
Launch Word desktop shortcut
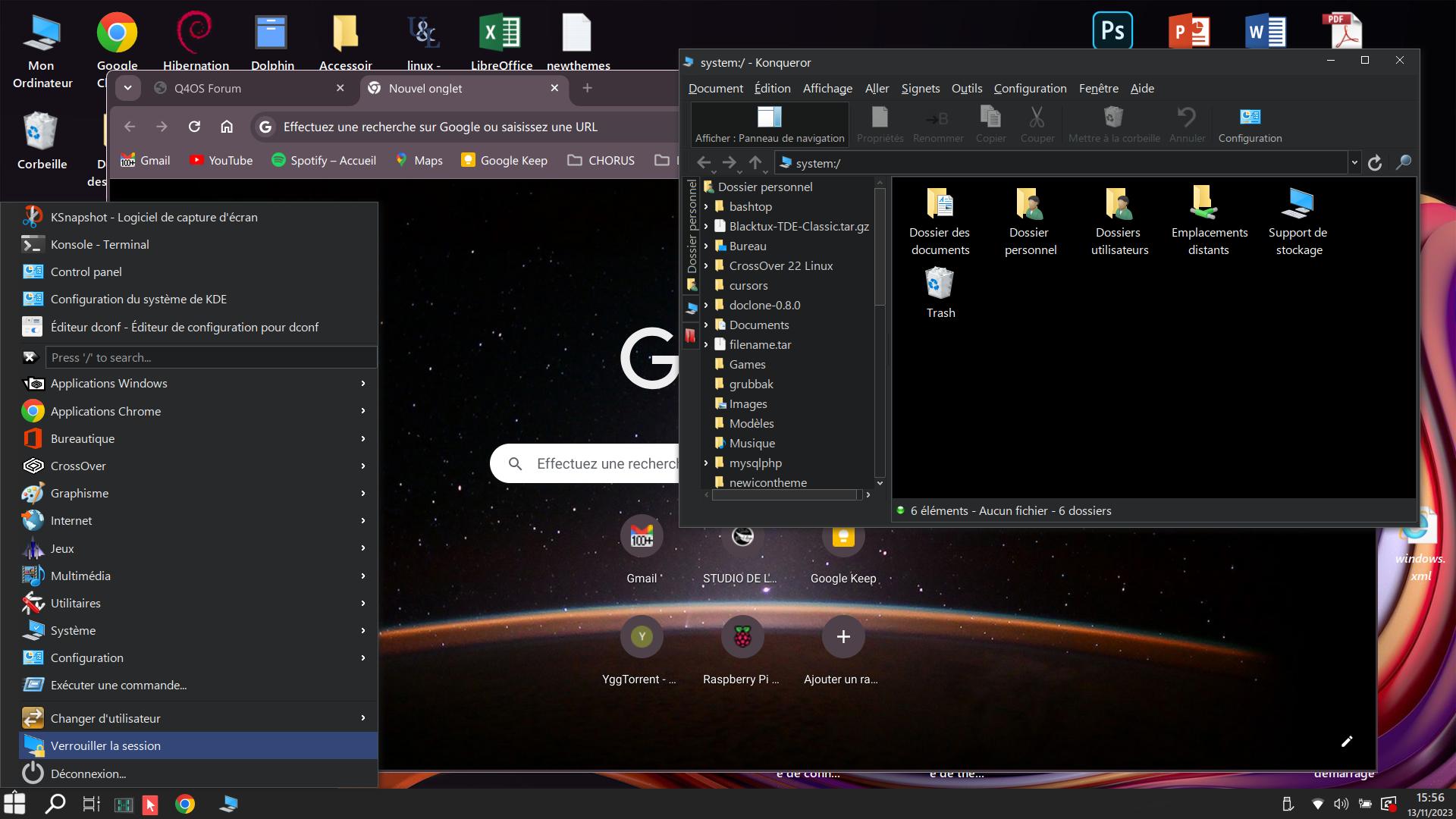pyautogui.click(x=1265, y=31)
